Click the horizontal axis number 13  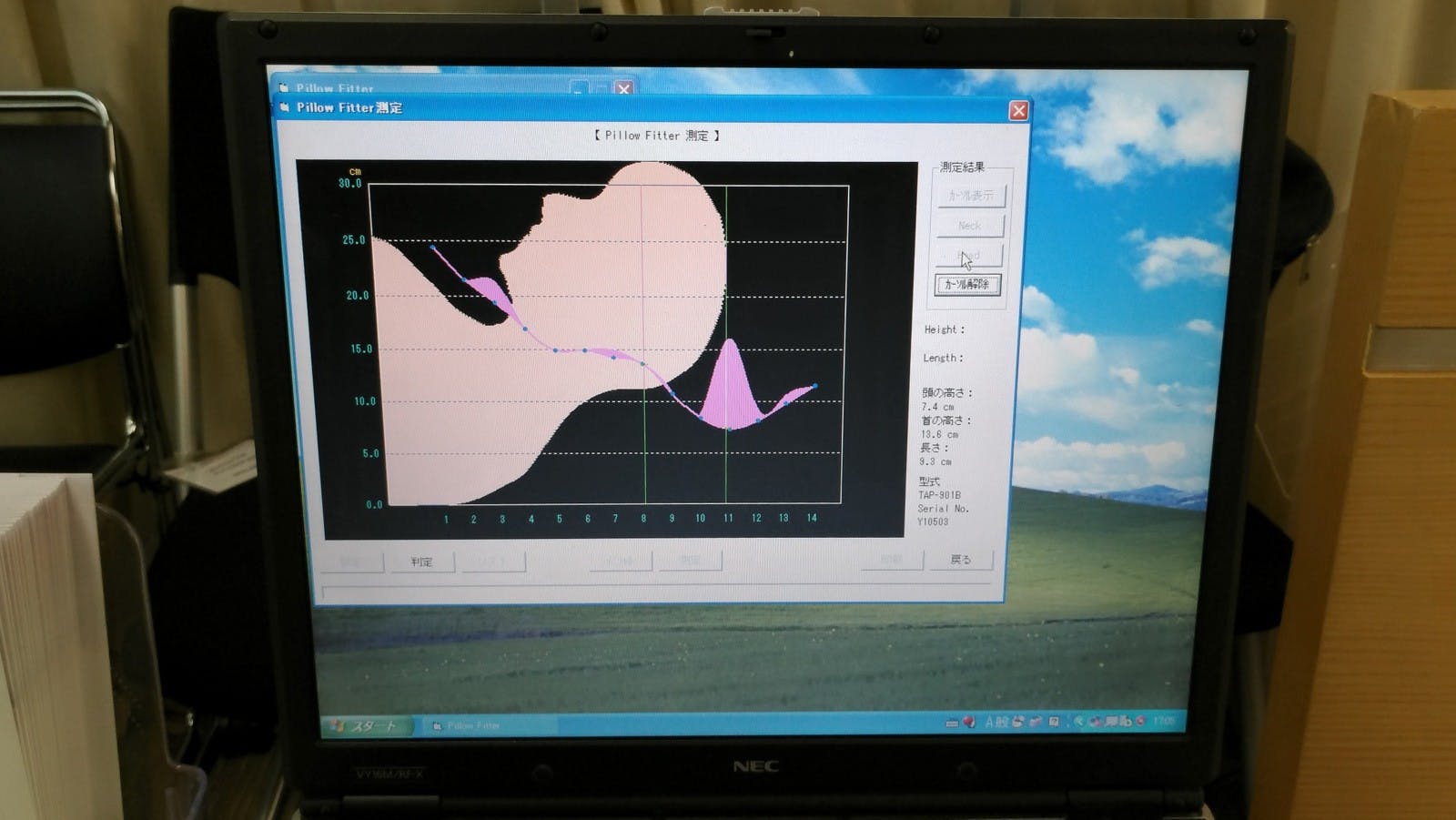coord(784,518)
